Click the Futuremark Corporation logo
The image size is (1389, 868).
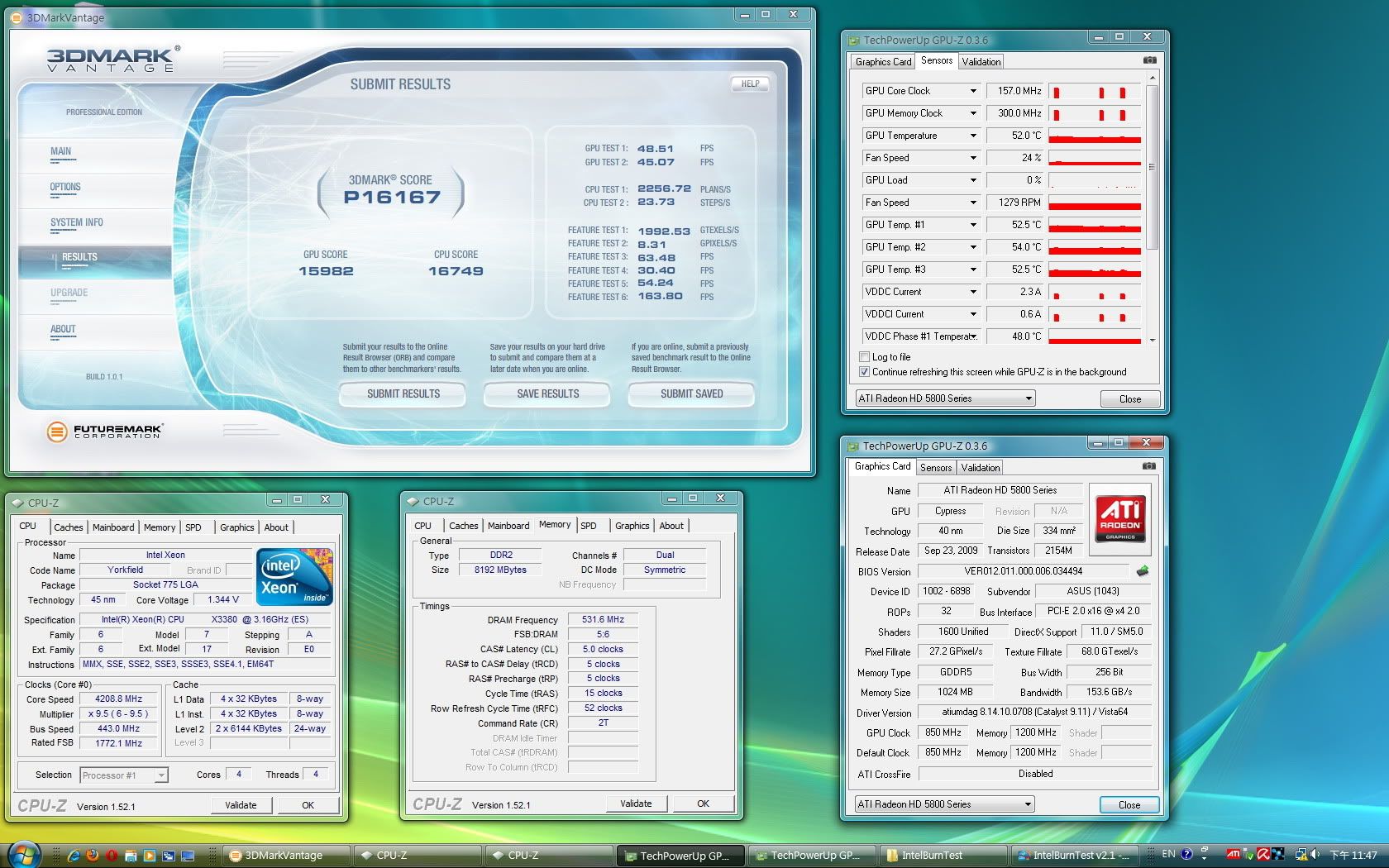pyautogui.click(x=105, y=431)
